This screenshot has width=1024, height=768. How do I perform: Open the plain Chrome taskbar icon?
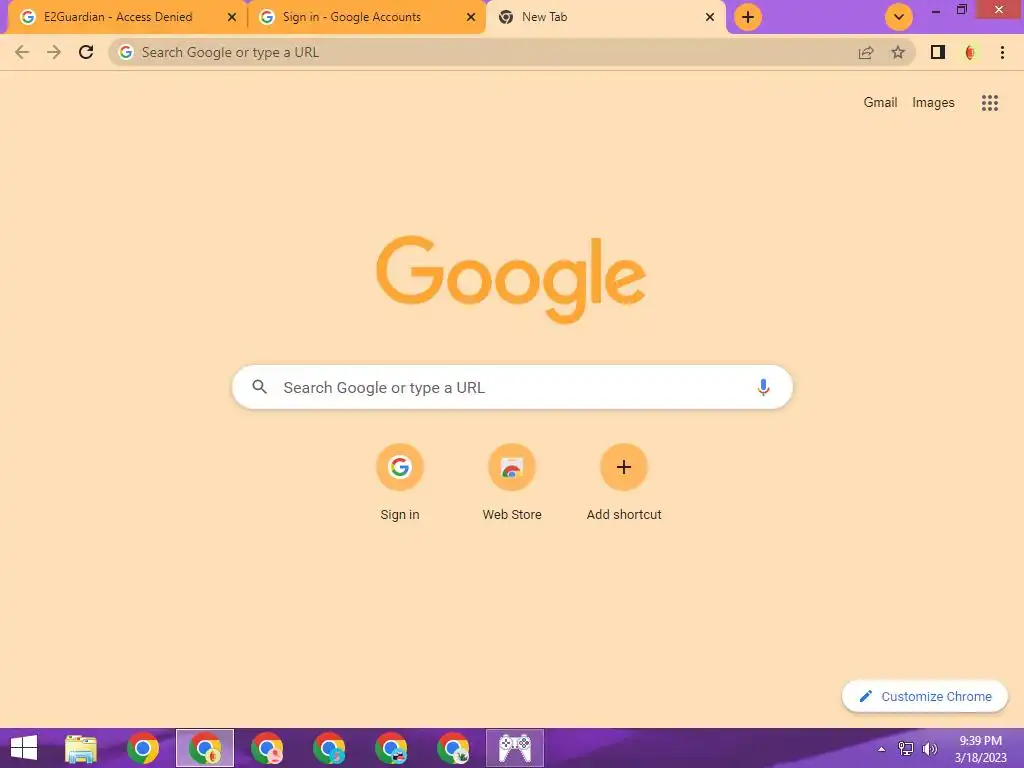[x=143, y=748]
